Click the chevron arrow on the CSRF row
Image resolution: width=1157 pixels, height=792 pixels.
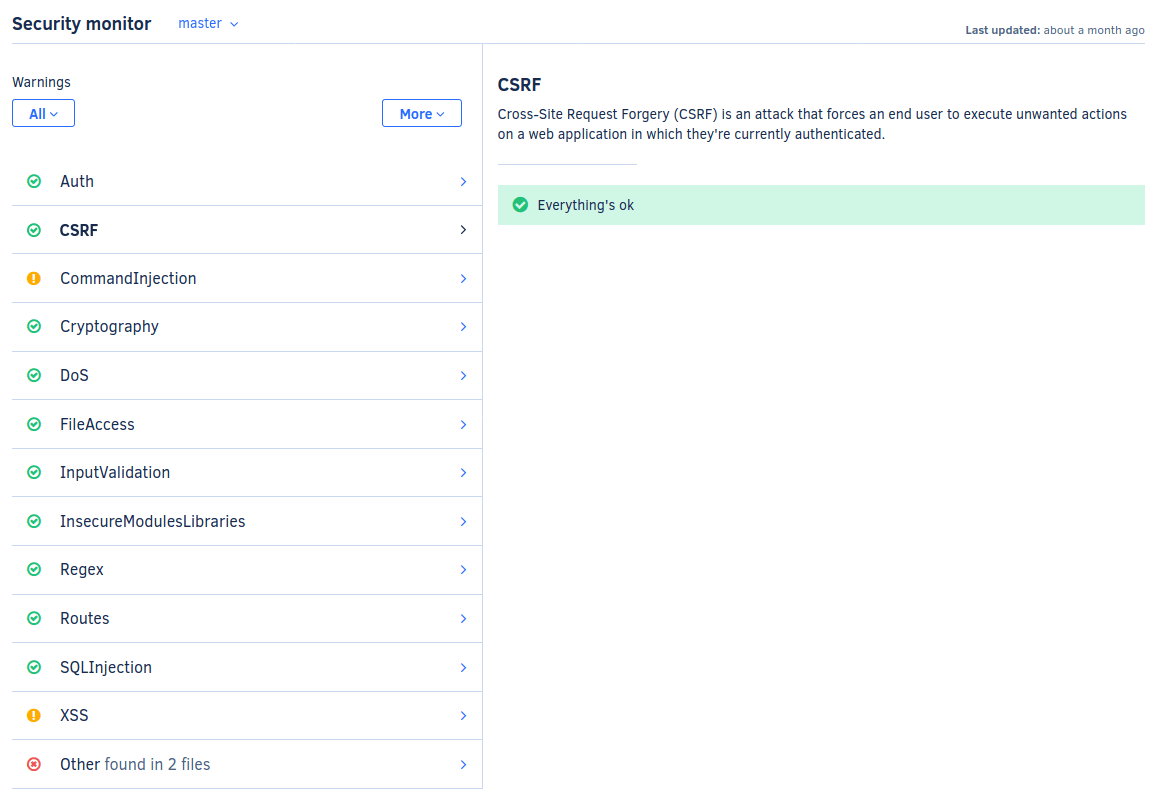(463, 230)
